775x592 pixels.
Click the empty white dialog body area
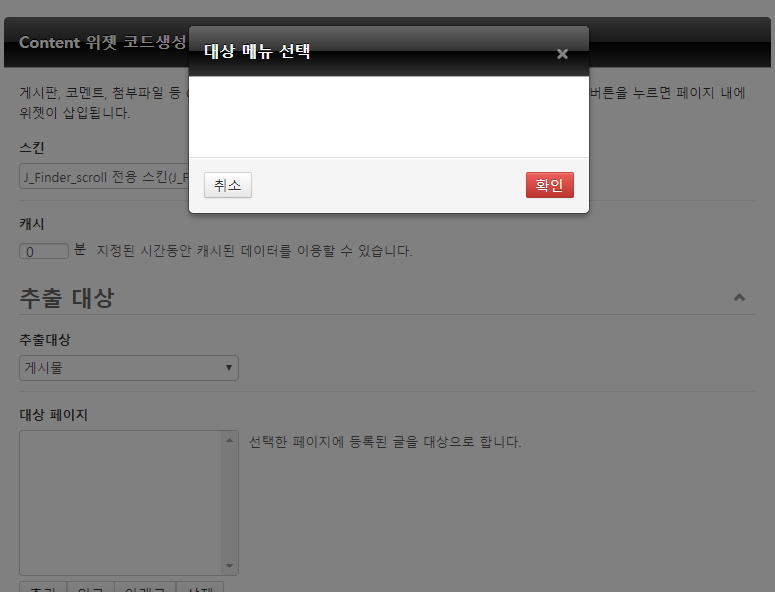[x=388, y=116]
